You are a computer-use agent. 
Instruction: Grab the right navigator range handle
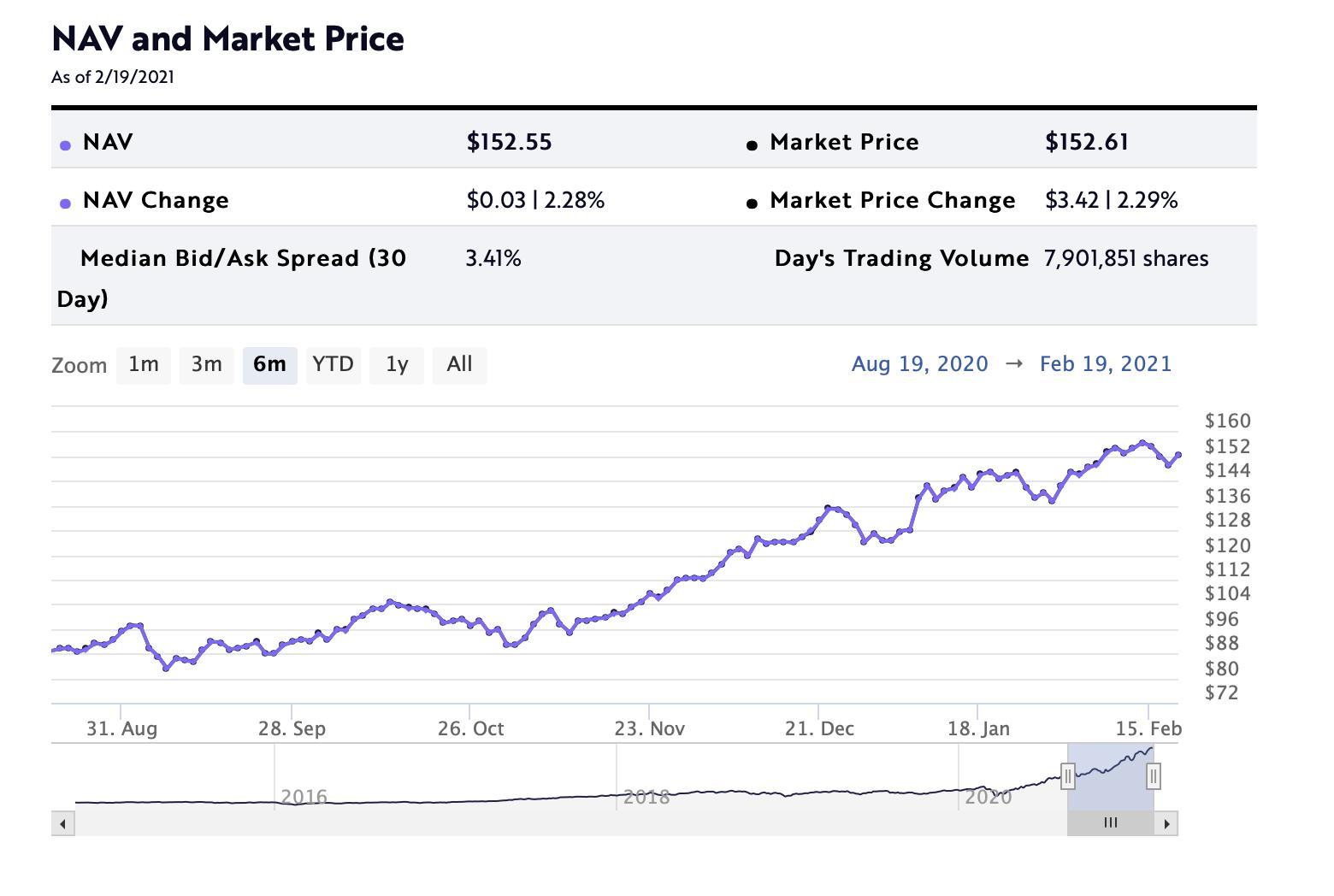1153,776
